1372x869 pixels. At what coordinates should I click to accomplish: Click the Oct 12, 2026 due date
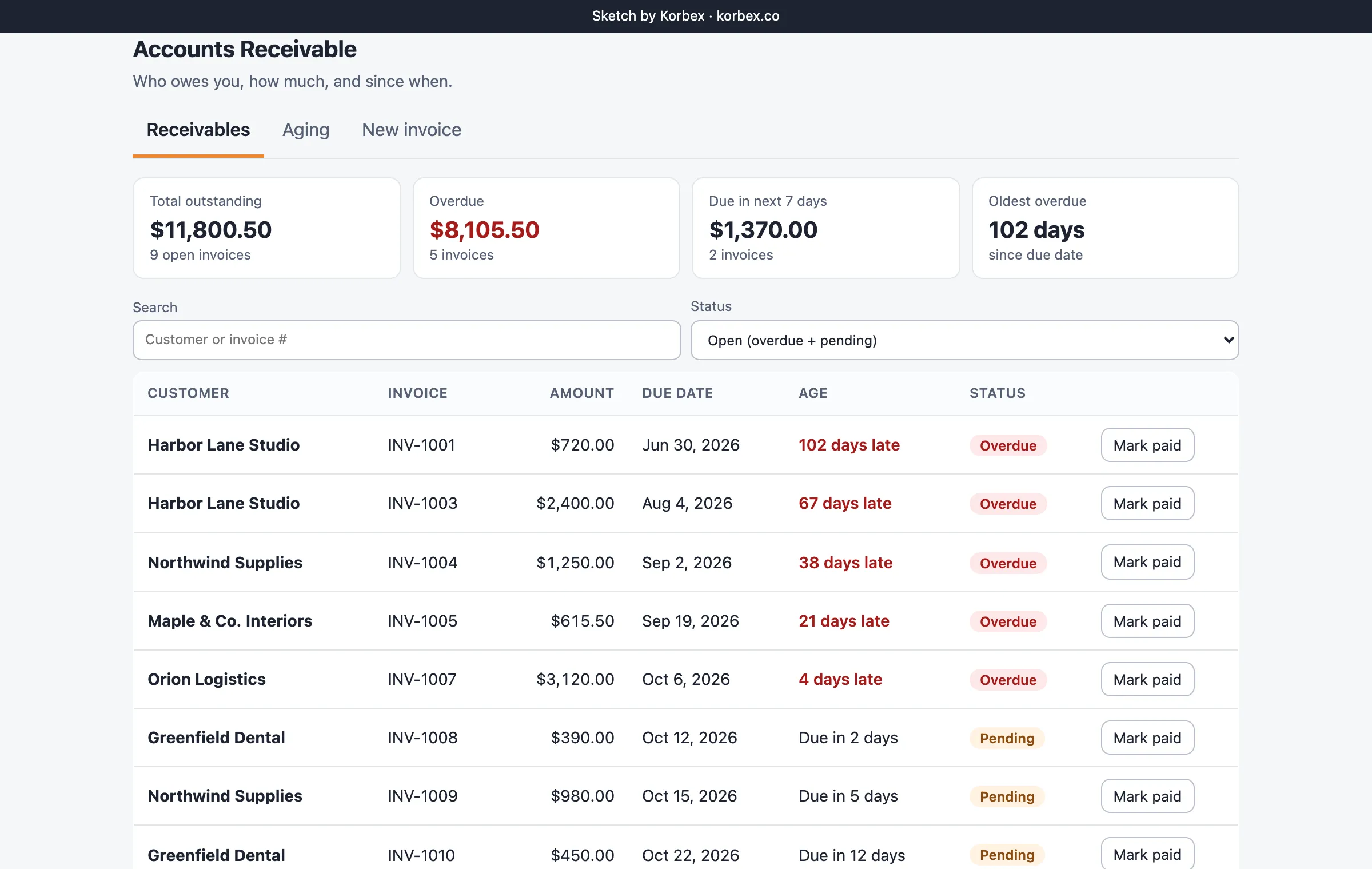pos(689,738)
